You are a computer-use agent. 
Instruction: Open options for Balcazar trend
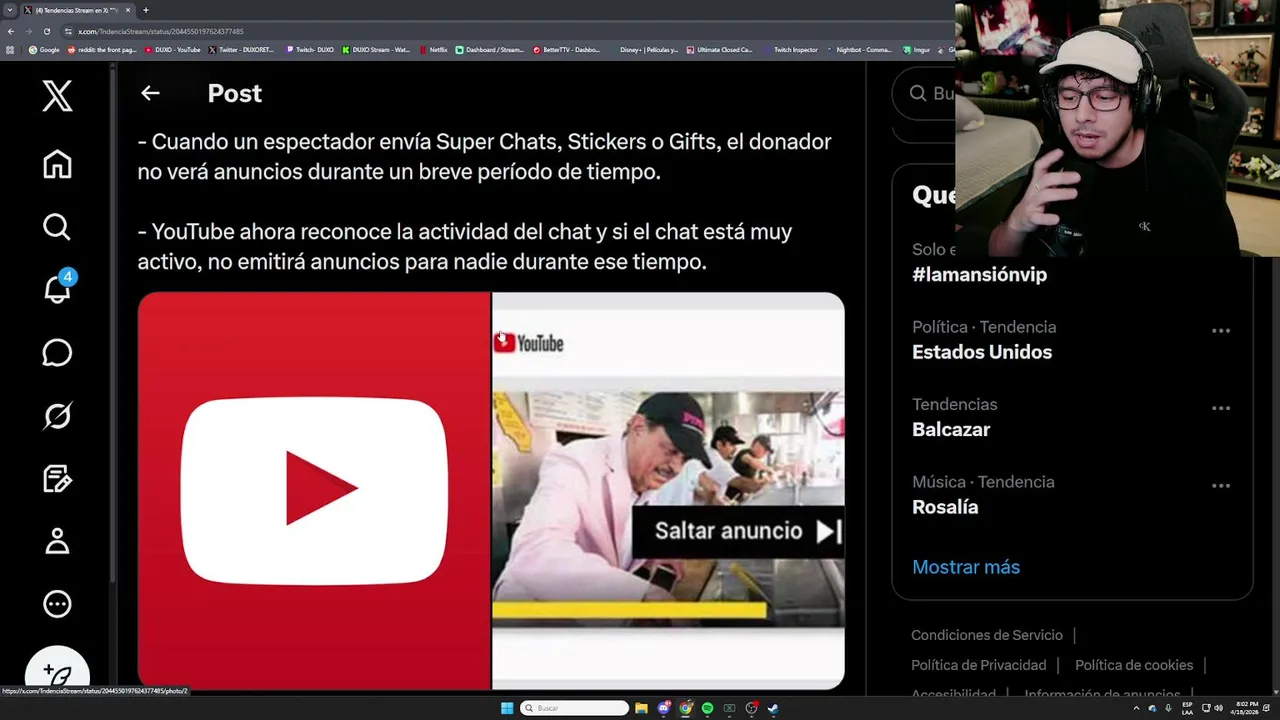click(1221, 408)
